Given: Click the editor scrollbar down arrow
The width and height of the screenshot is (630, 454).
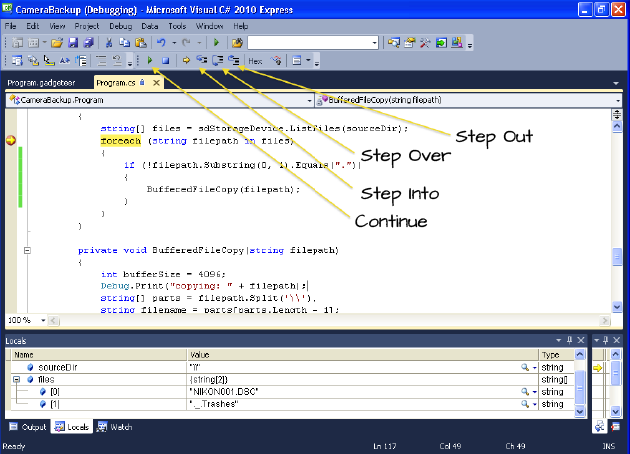Looking at the screenshot, I should click(617, 307).
